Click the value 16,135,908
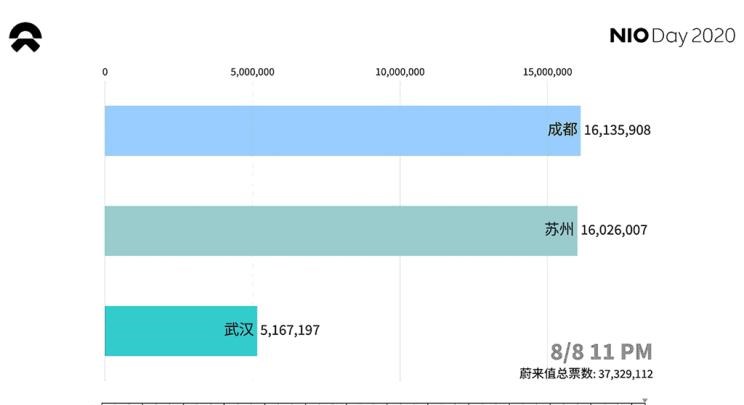The image size is (744, 405). point(617,130)
